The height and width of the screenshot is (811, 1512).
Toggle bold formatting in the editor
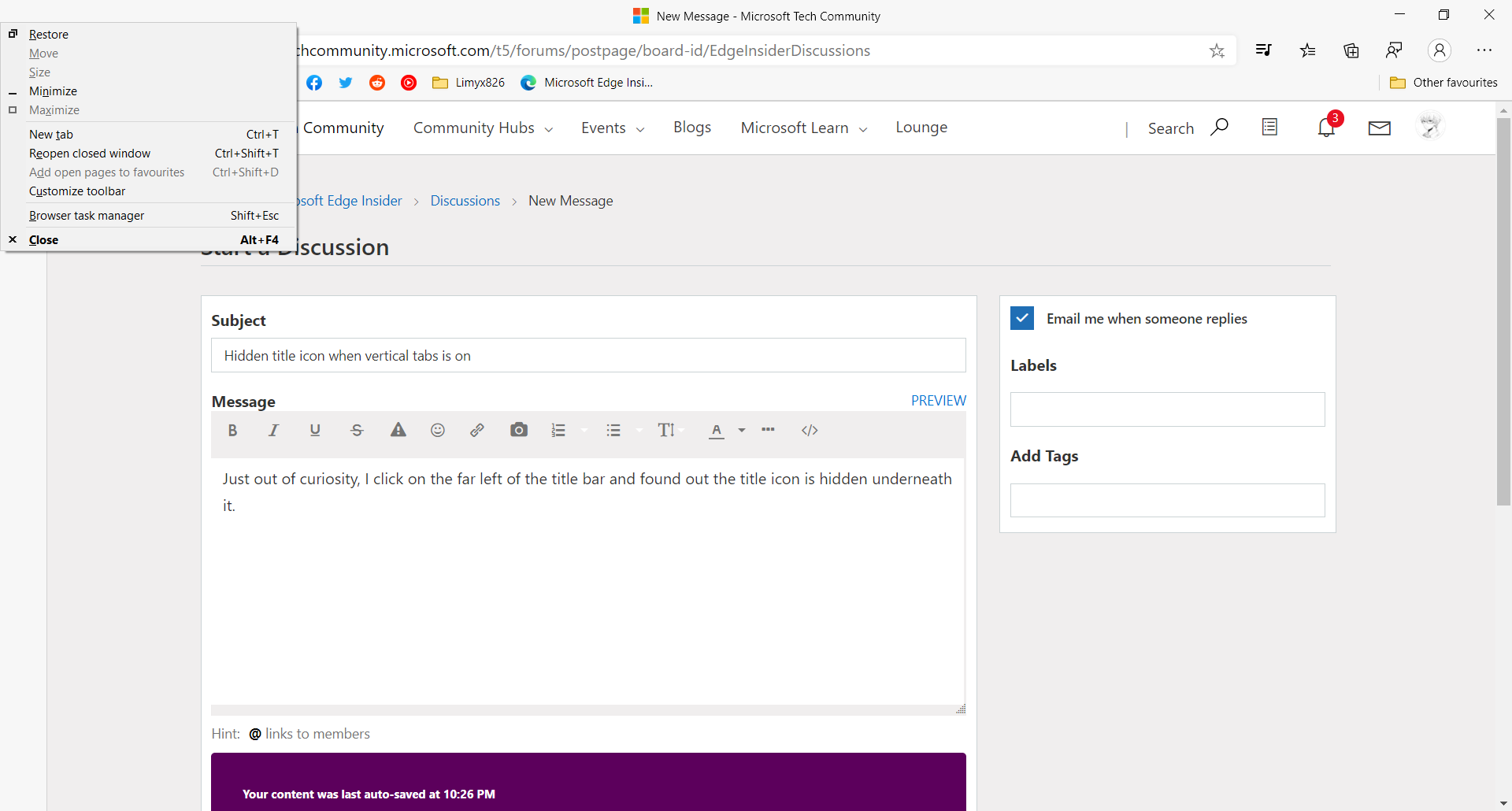click(233, 430)
